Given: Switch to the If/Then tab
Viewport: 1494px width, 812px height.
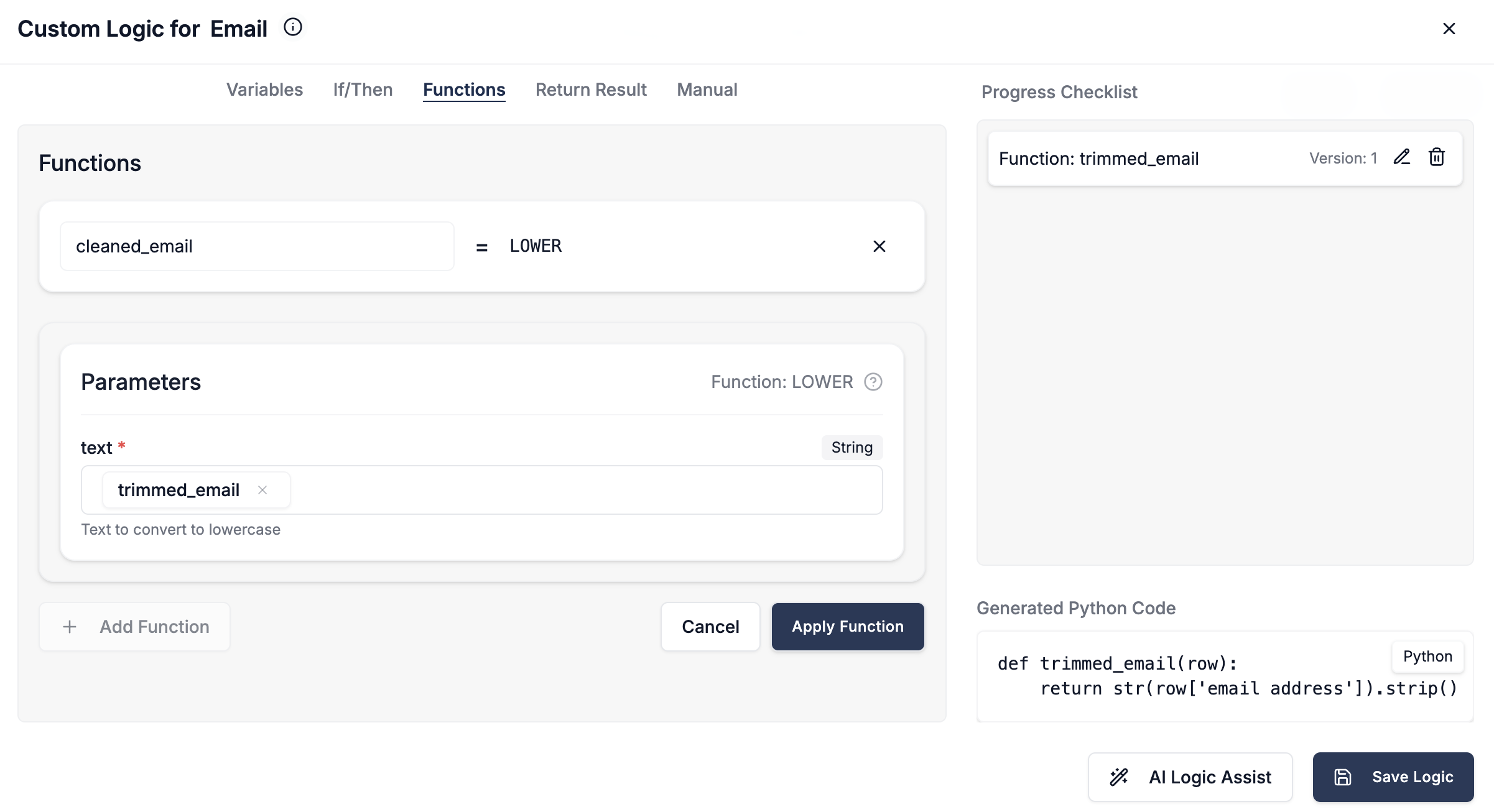Looking at the screenshot, I should [363, 90].
